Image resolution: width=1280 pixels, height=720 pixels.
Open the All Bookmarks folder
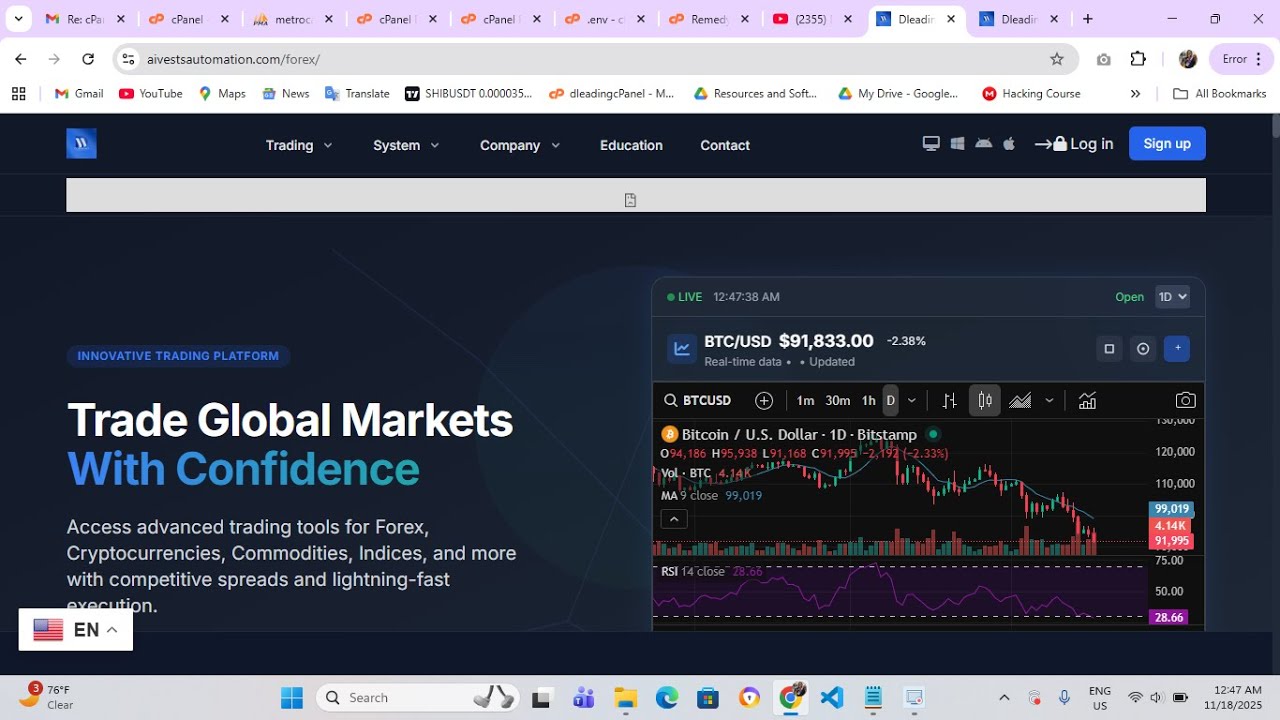point(1219,94)
